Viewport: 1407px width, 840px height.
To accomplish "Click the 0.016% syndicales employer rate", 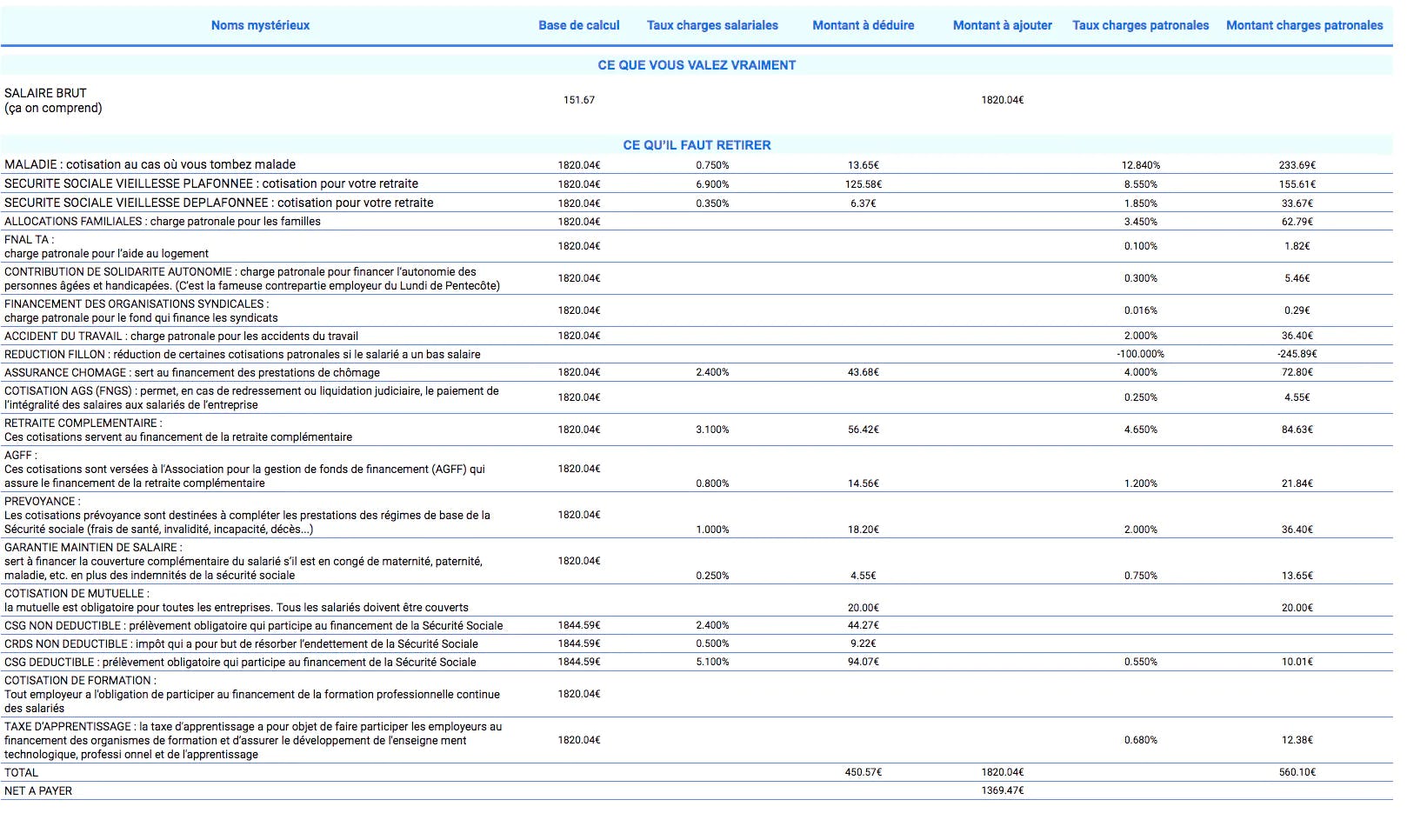I will [1141, 310].
